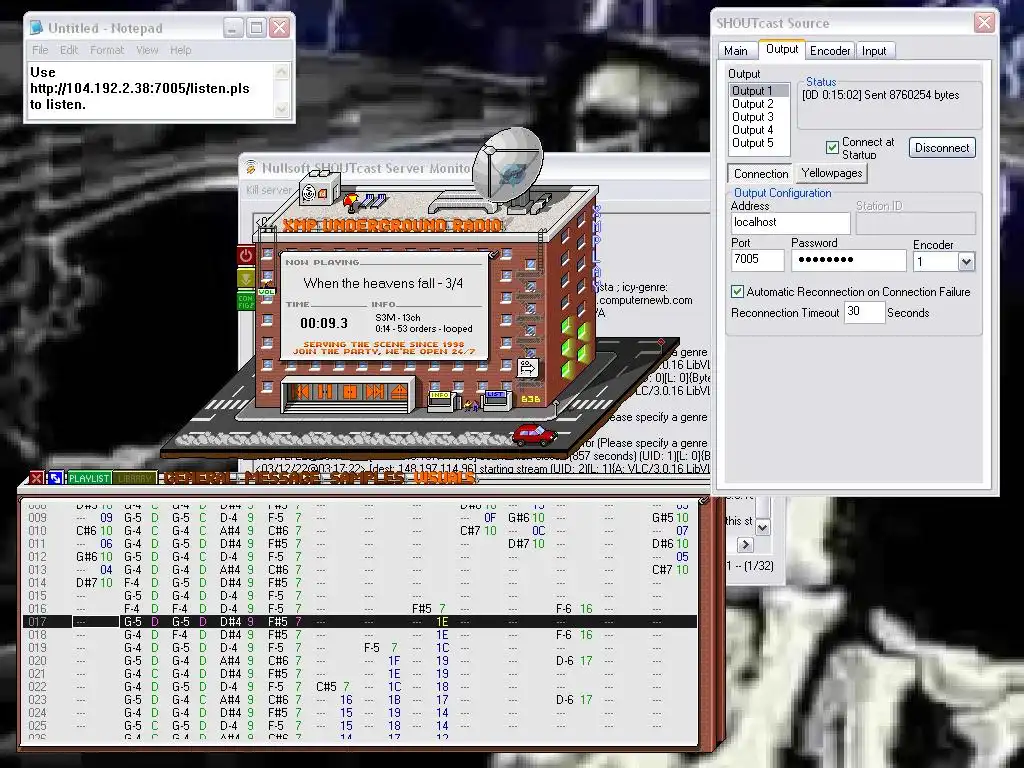Click the blue resize arrows icon on info panel
The width and height of the screenshot is (1024, 768).
click(x=56, y=478)
